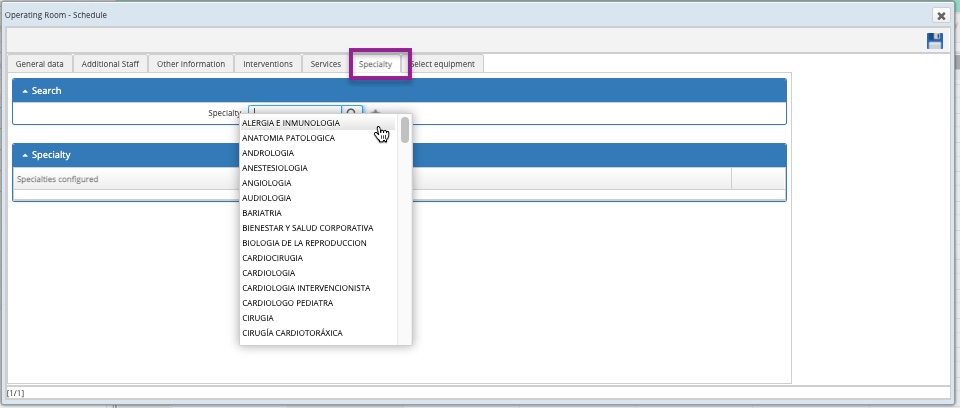This screenshot has width=960, height=408.
Task: Click inside the Specialty search input field
Action: [295, 112]
